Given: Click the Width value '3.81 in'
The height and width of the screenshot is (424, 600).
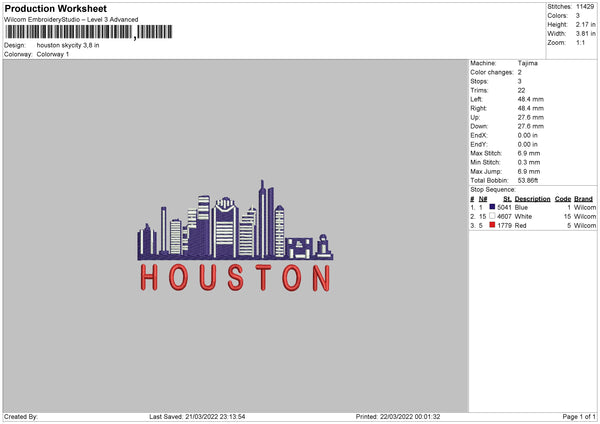Looking at the screenshot, I should tap(585, 34).
